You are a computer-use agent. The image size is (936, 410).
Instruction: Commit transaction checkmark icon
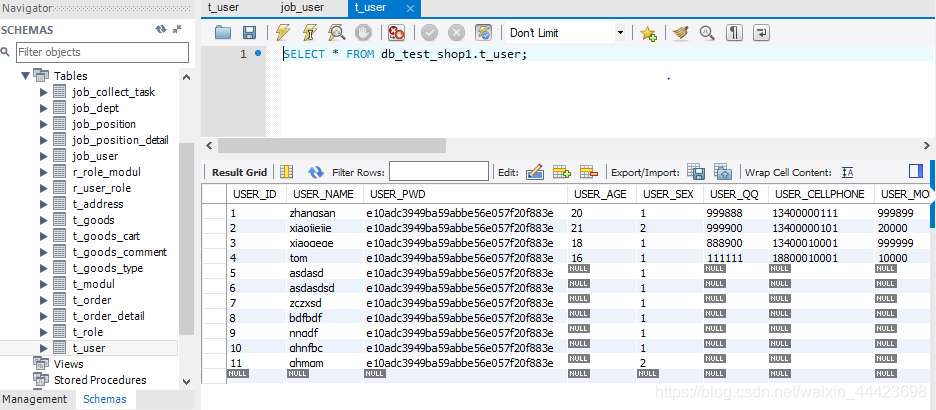click(430, 33)
